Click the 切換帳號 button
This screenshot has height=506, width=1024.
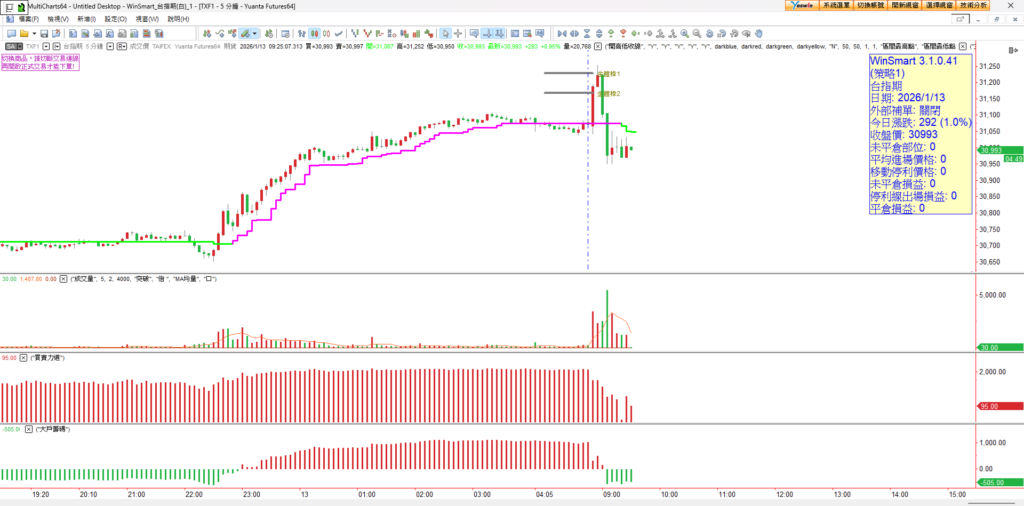pos(871,6)
